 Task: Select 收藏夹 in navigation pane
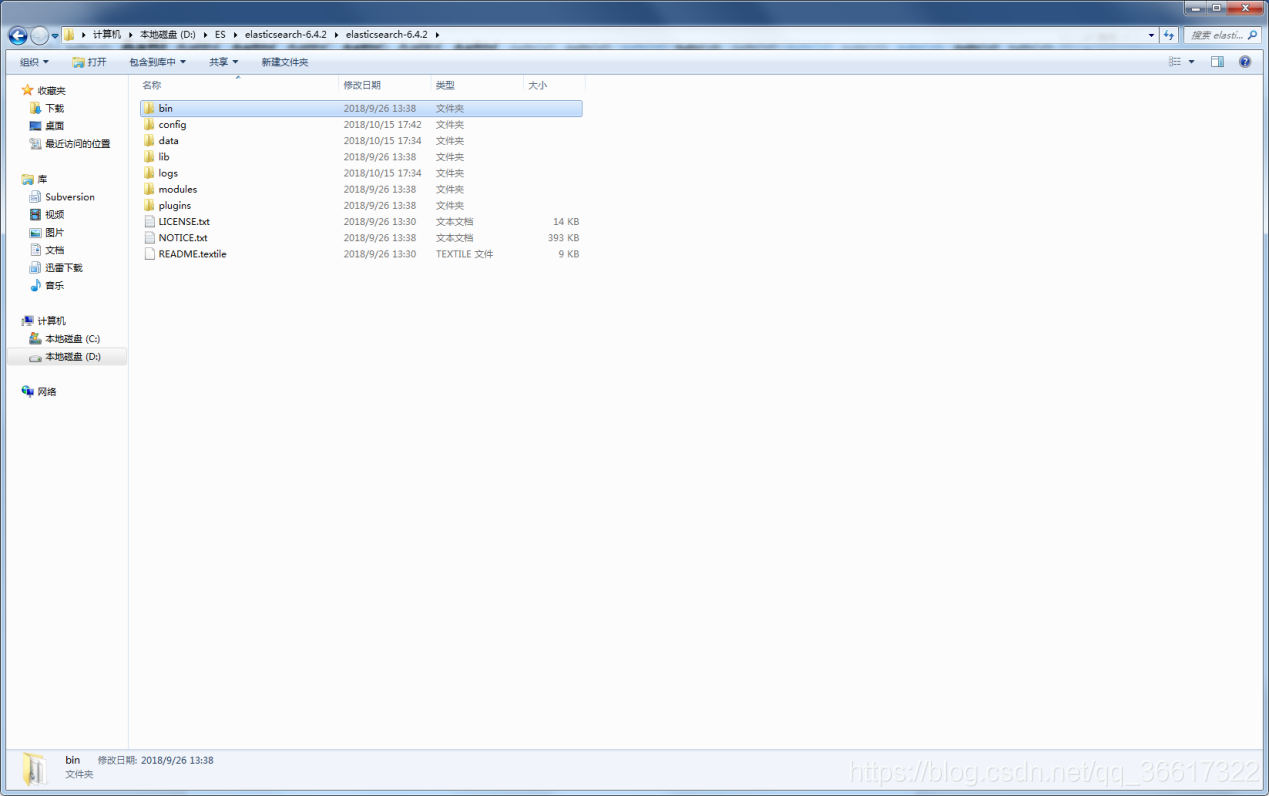click(51, 90)
